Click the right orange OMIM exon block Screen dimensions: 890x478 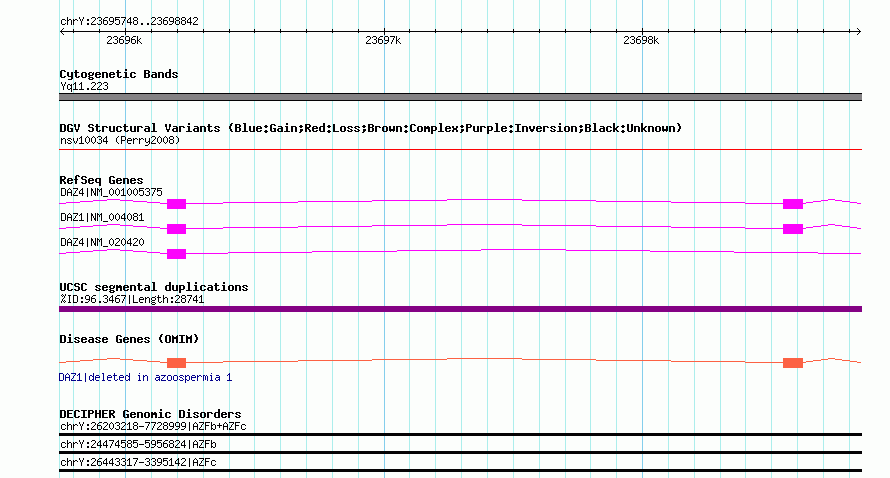pyautogui.click(x=793, y=363)
